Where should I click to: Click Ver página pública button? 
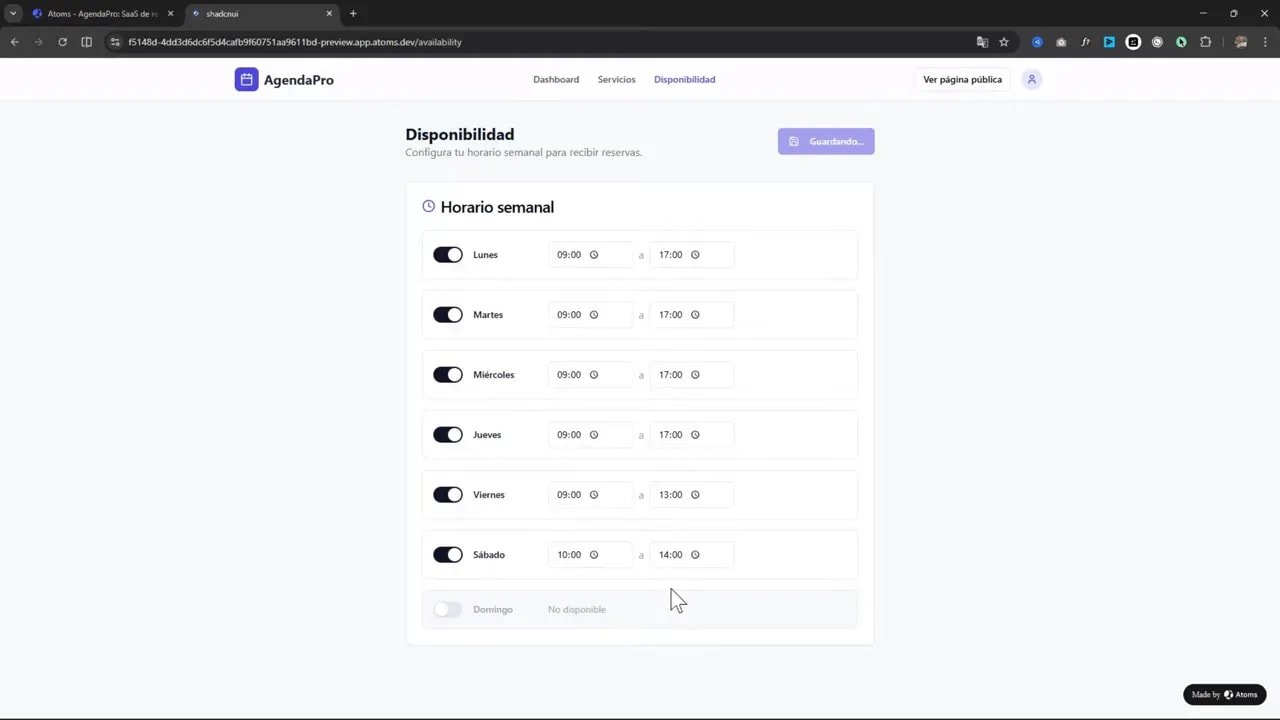962,79
